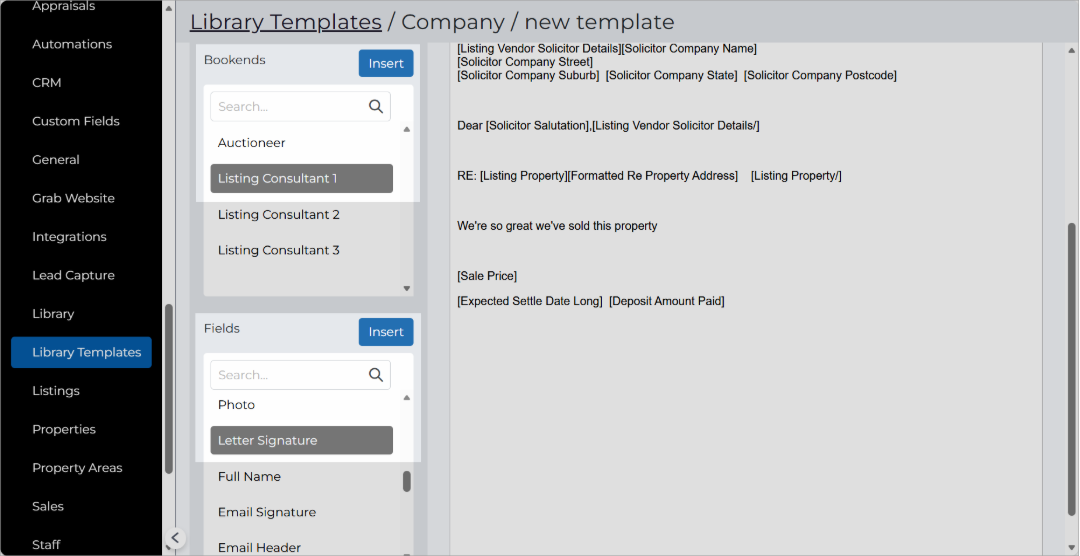Go to Custom Fields settings
The image size is (1080, 556).
tap(76, 121)
